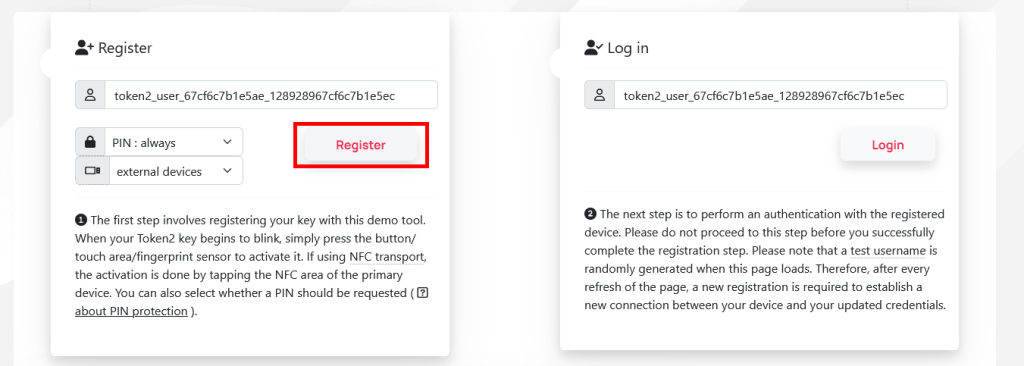Screen dimensions: 1024x366
Task: Click the step 1 number badge
Action: [x=81, y=220]
